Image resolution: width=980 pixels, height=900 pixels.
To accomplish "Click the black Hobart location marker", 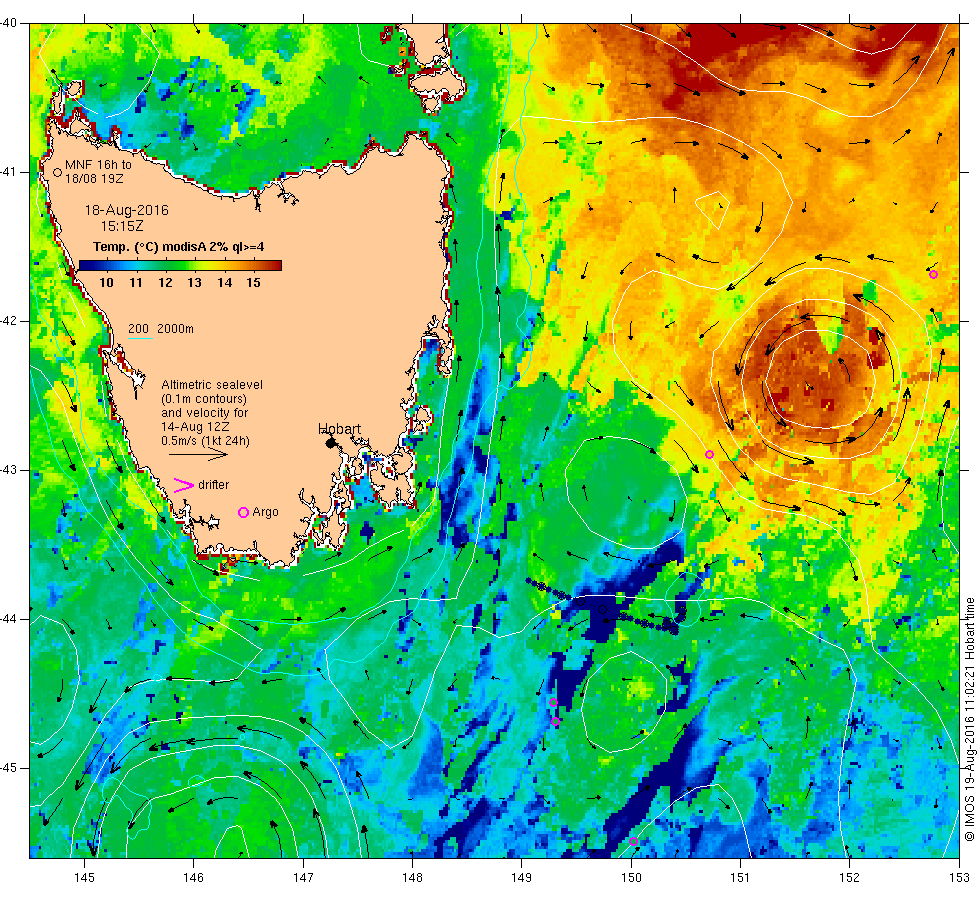I will click(331, 443).
